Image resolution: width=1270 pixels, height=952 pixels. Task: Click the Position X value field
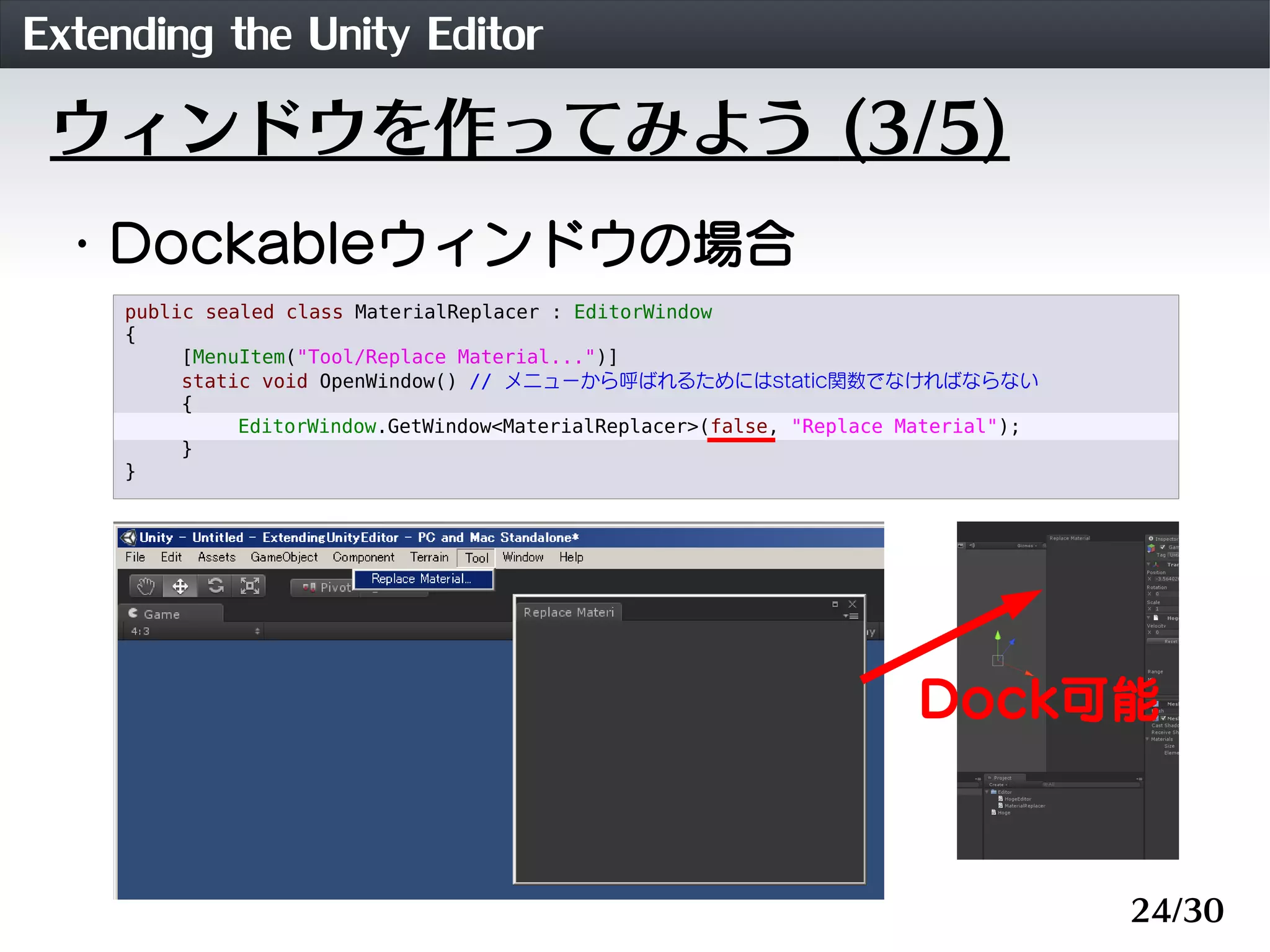coord(1166,579)
